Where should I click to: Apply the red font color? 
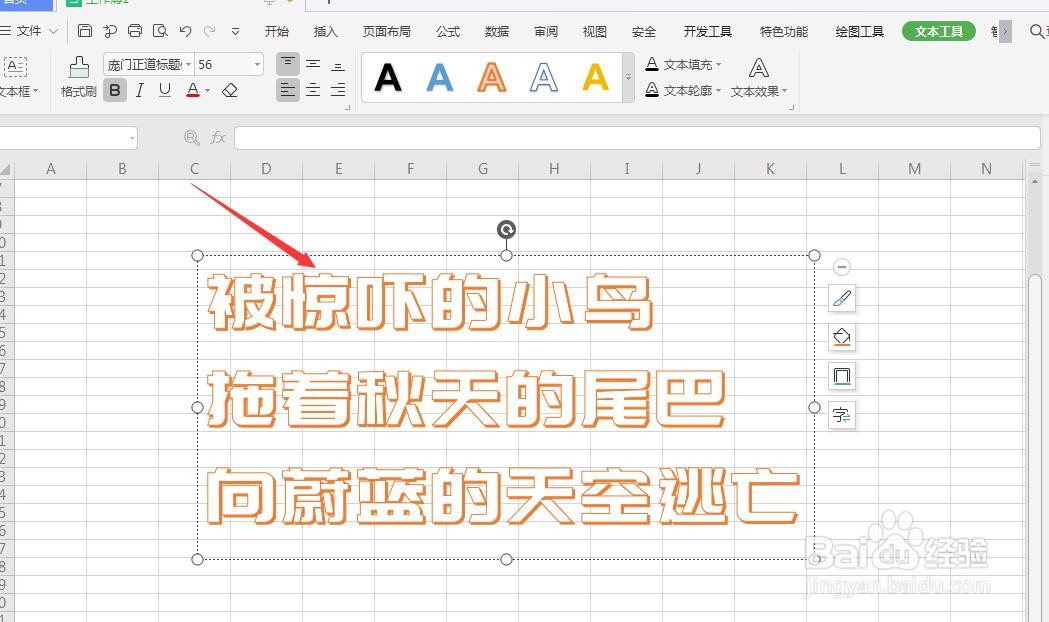(193, 90)
